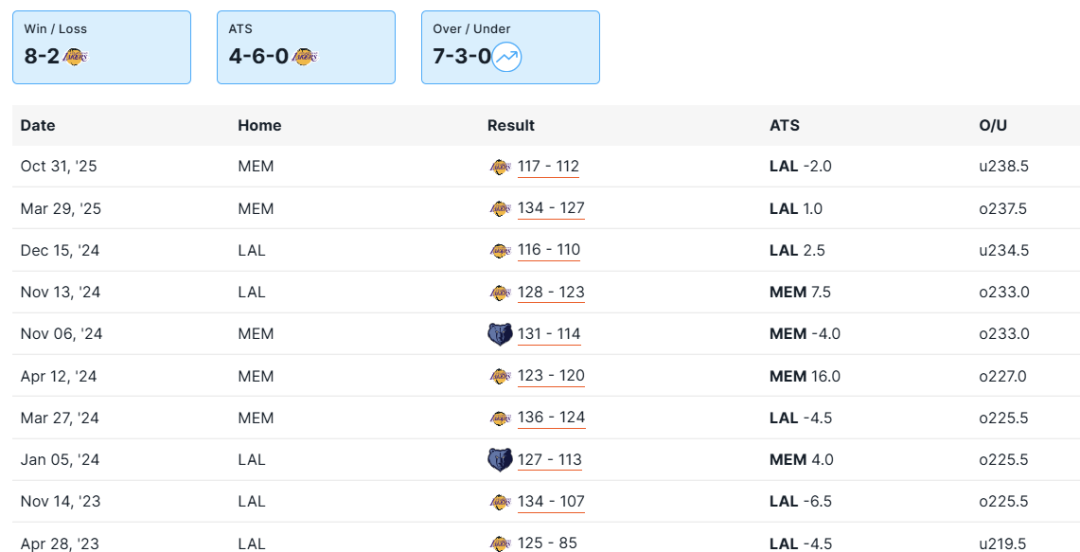Click Lakers logo in Dec 15, '24 row
The image size is (1080, 552).
point(500,251)
